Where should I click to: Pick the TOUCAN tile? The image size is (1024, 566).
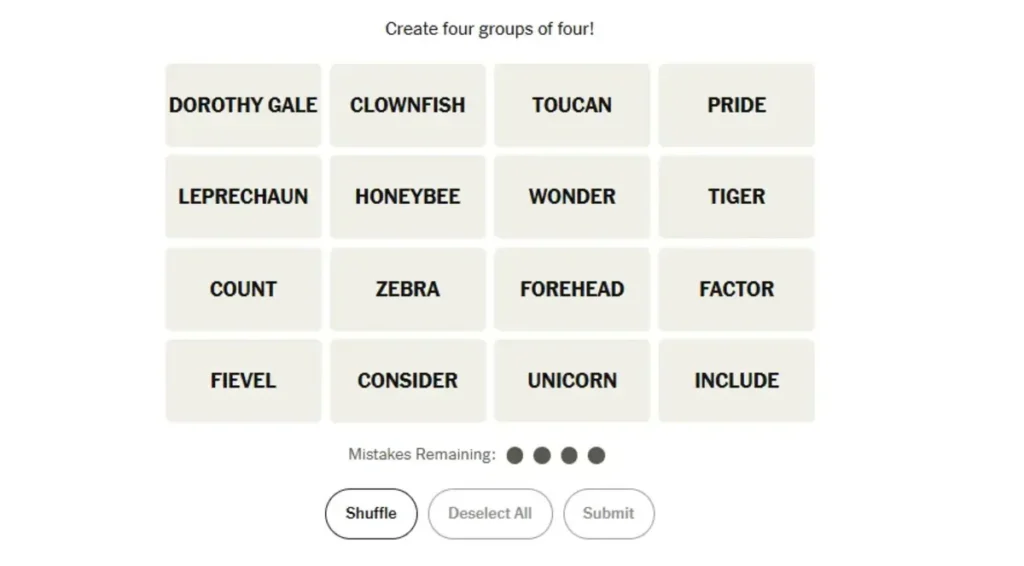click(572, 105)
